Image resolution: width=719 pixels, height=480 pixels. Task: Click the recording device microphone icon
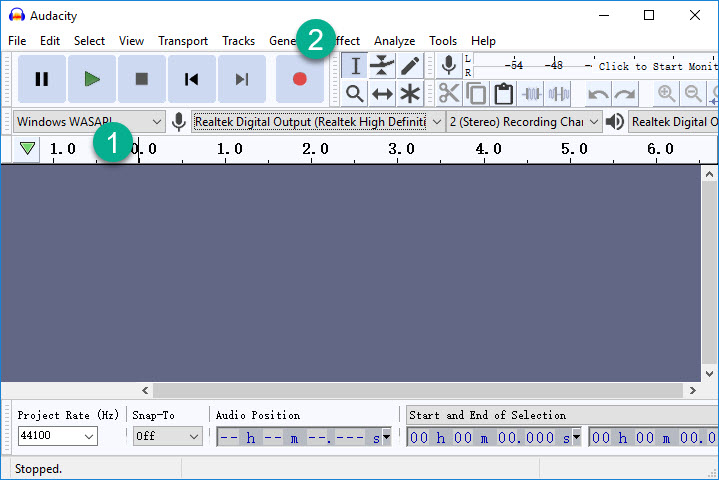click(x=179, y=121)
